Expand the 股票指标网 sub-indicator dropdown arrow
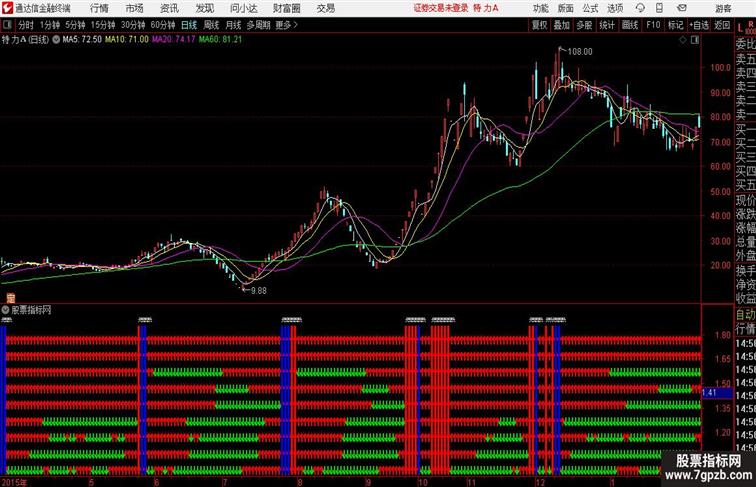The width and height of the screenshot is (756, 487). point(5,310)
